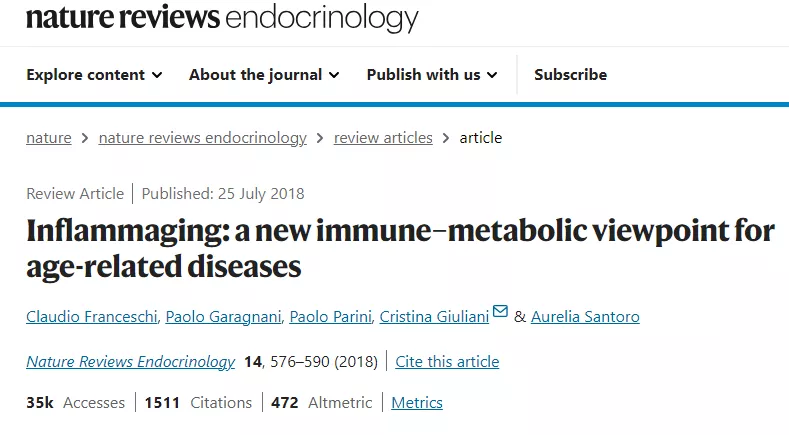The width and height of the screenshot is (789, 435).
Task: Click Cite this article
Action: (447, 361)
